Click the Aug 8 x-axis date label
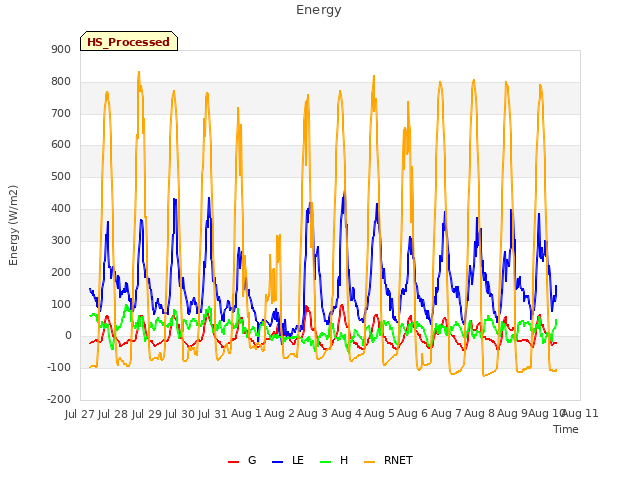This screenshot has height=480, width=640. [x=479, y=414]
